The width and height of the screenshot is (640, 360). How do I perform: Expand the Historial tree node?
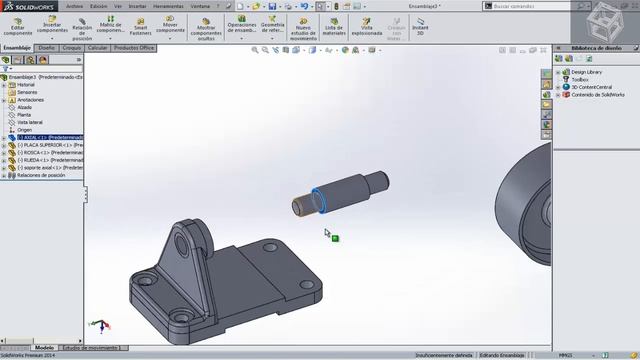(4, 85)
